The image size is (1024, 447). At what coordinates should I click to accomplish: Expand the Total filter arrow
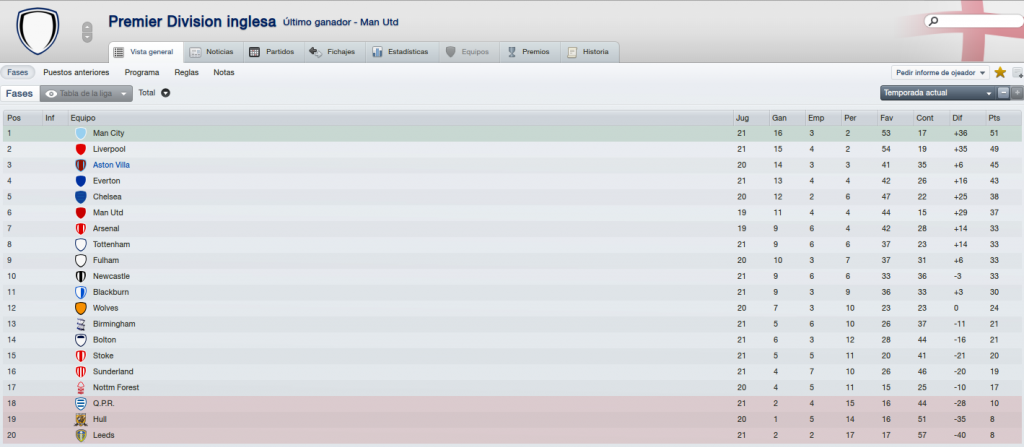(166, 93)
